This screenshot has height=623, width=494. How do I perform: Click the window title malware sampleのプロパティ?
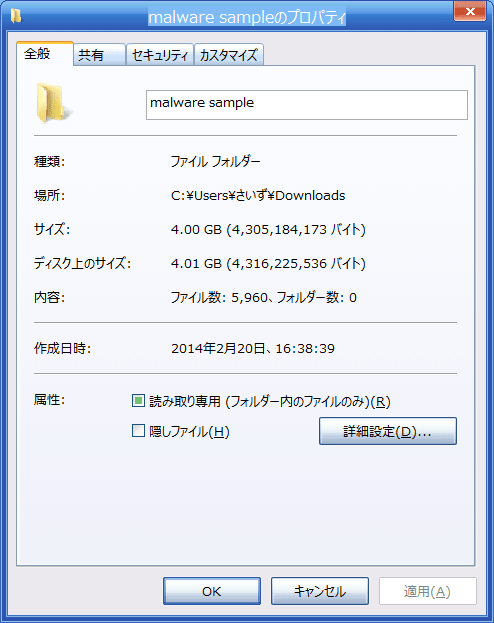click(247, 17)
